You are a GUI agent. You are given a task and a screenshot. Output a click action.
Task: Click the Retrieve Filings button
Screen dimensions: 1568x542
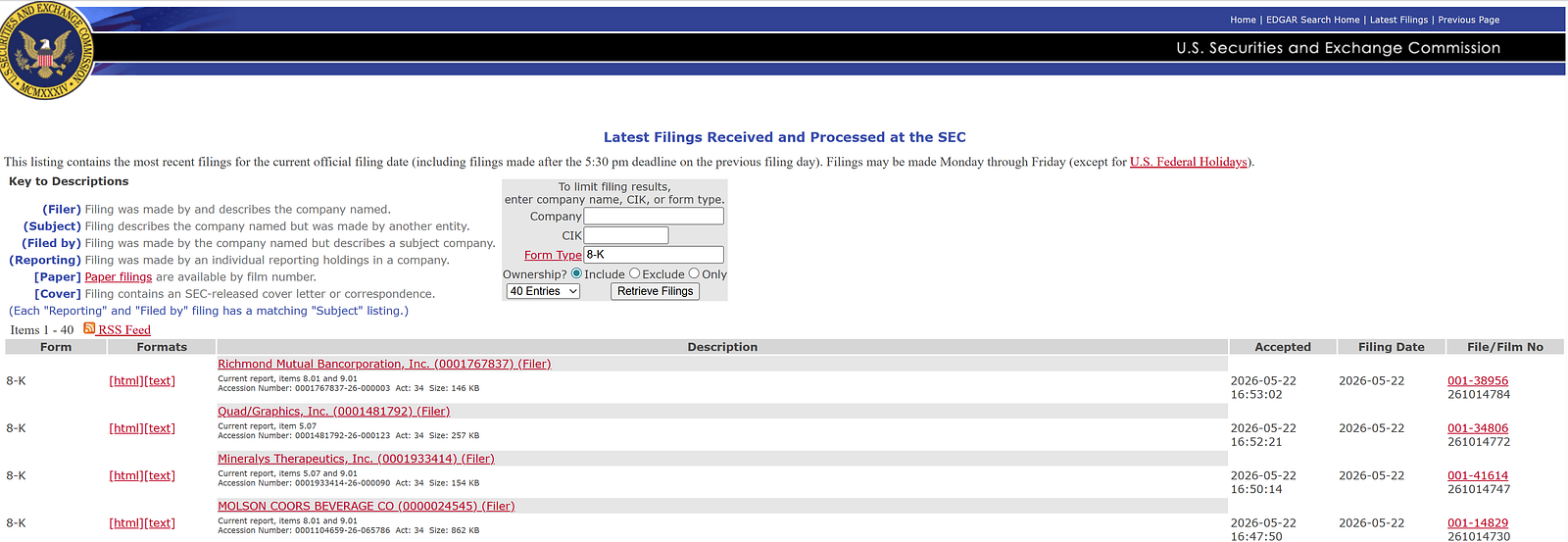tap(655, 291)
